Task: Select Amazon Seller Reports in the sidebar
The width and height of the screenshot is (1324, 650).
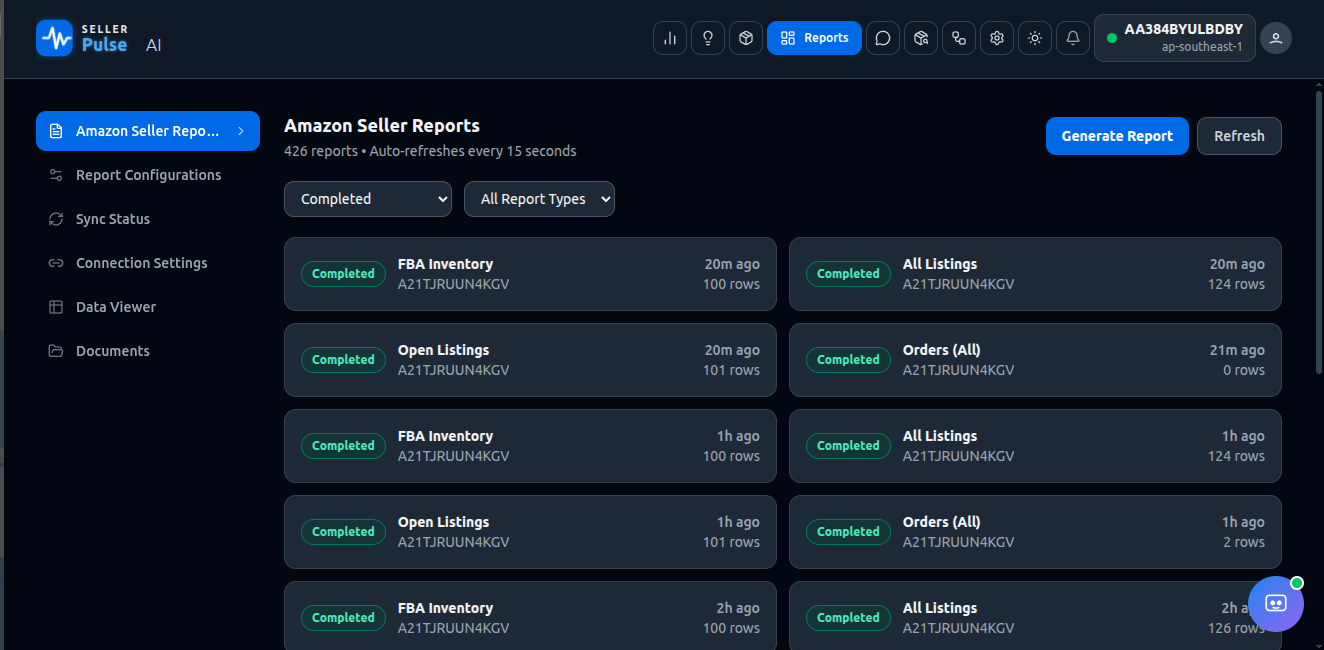Action: click(148, 131)
